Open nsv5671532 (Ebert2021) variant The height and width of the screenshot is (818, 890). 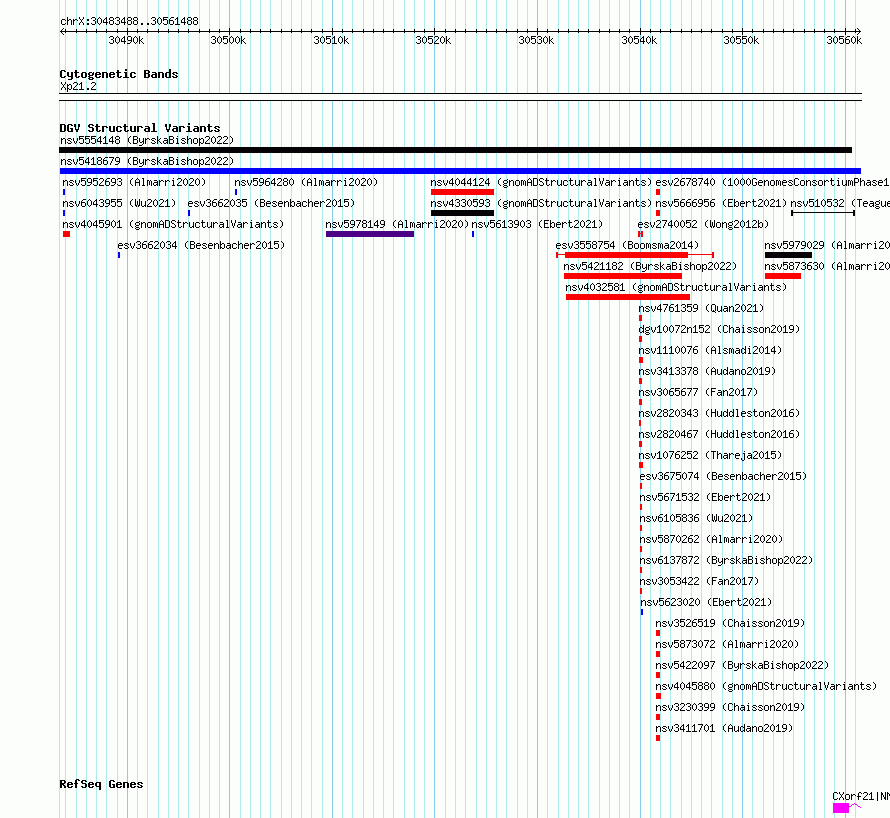[x=706, y=497]
